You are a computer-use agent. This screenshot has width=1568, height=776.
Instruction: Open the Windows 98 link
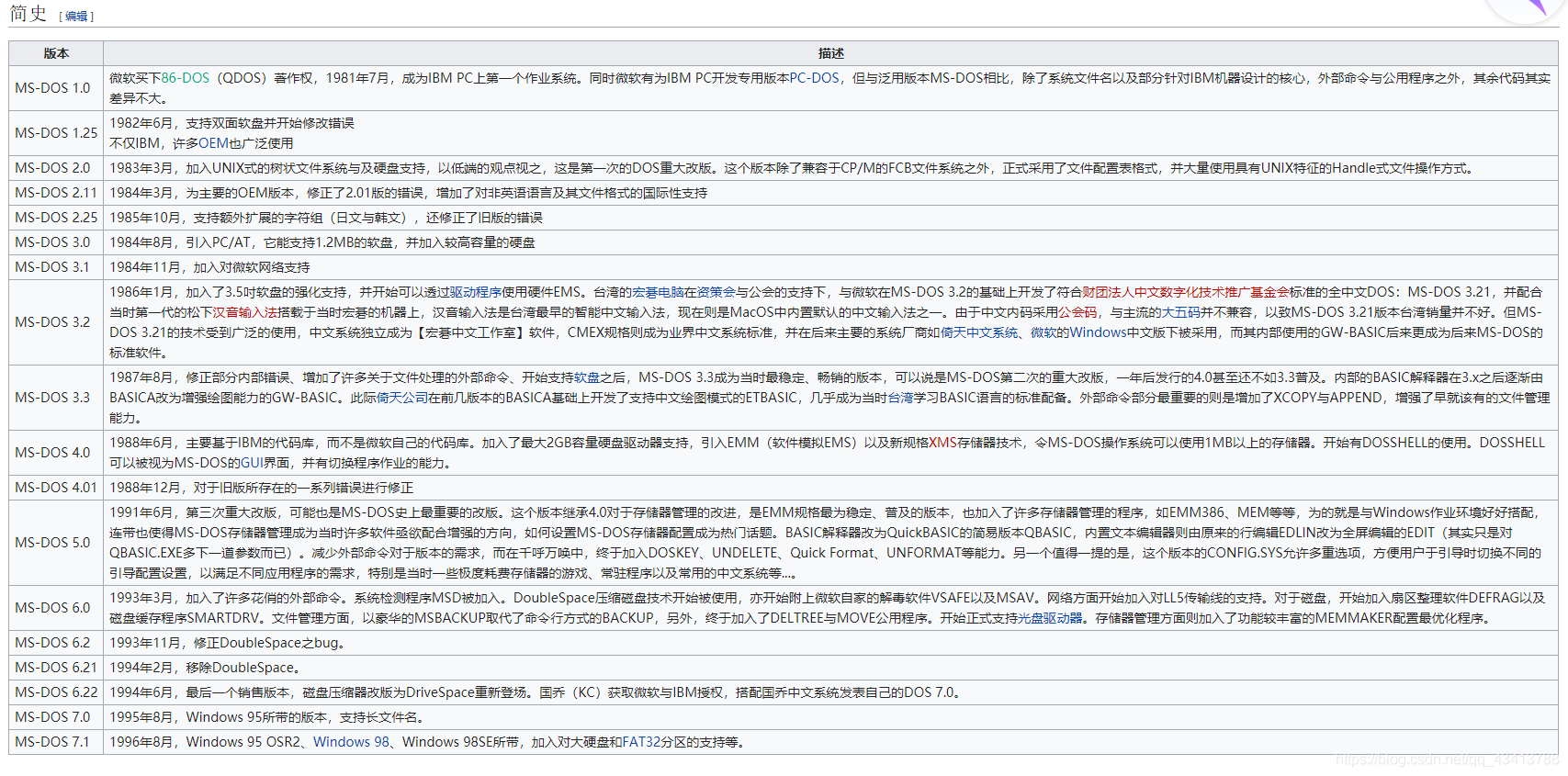351,742
